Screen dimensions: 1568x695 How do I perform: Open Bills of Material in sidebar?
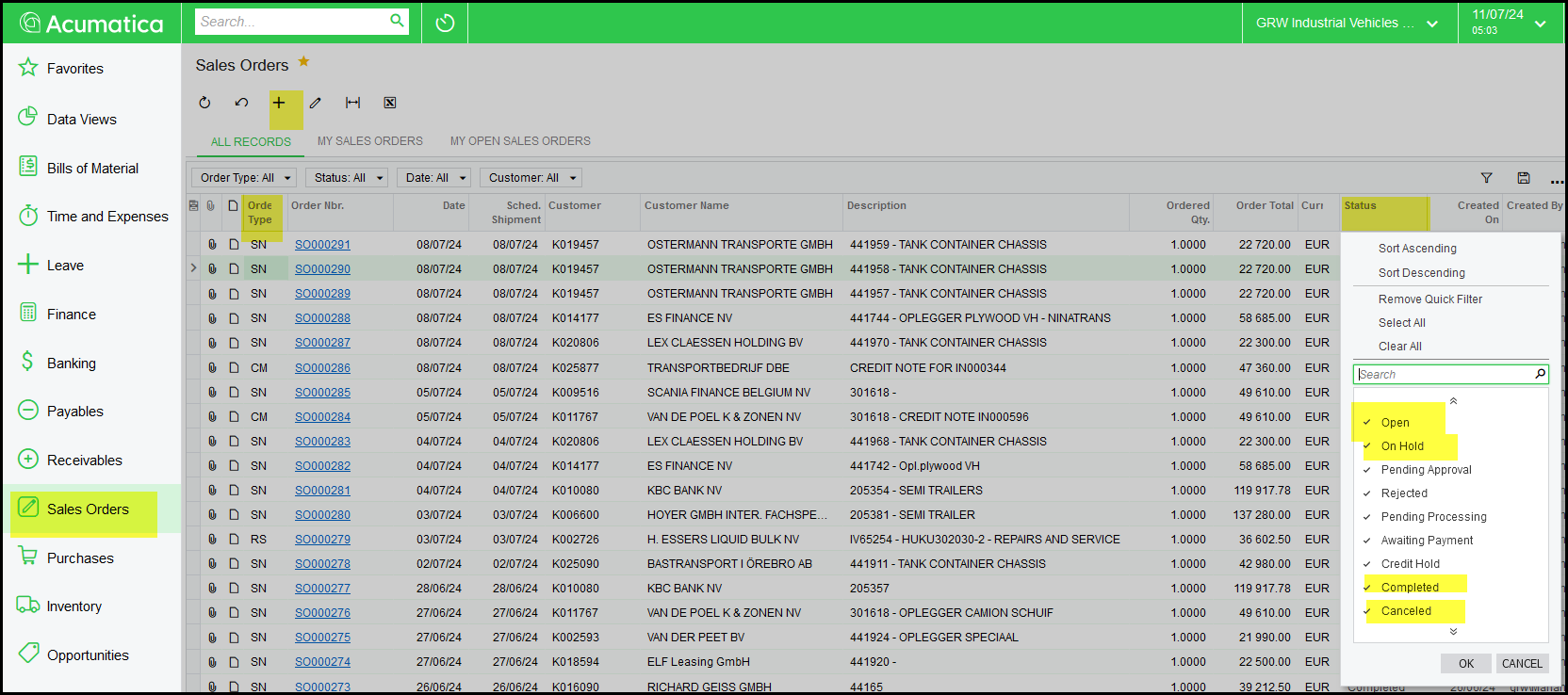tap(92, 169)
